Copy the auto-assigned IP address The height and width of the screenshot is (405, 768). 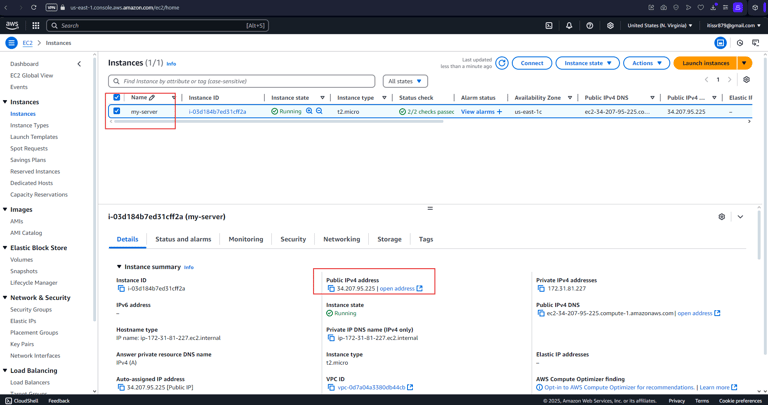tap(121, 387)
